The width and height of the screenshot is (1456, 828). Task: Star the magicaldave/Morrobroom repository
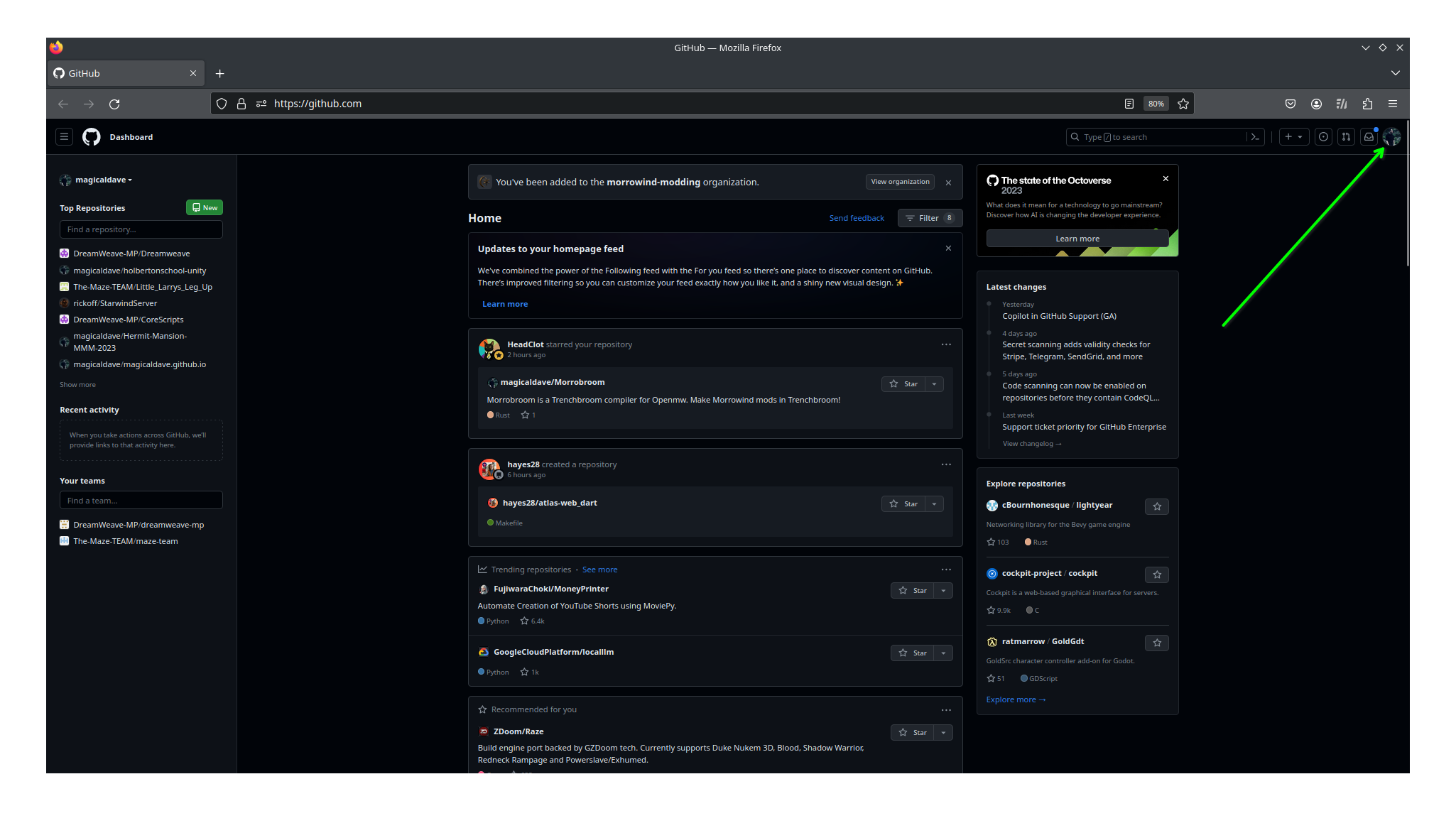tap(903, 384)
